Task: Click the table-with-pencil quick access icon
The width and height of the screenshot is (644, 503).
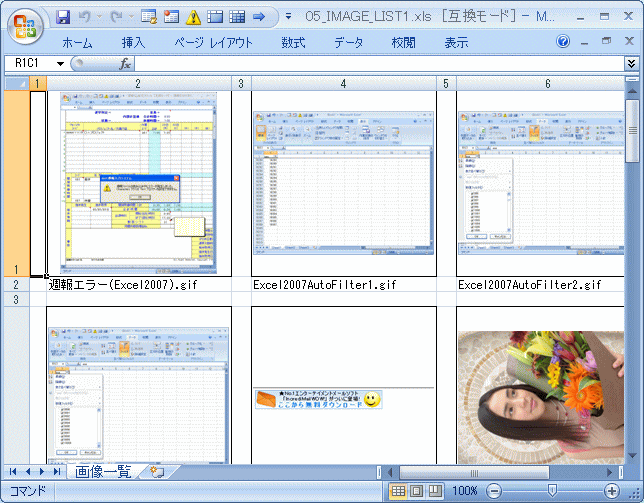Action: click(x=149, y=17)
